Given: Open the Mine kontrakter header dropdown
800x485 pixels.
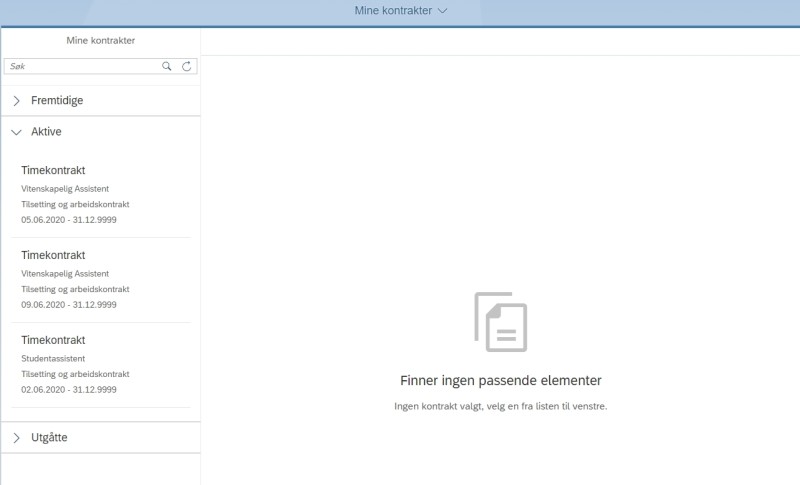Looking at the screenshot, I should click(401, 11).
